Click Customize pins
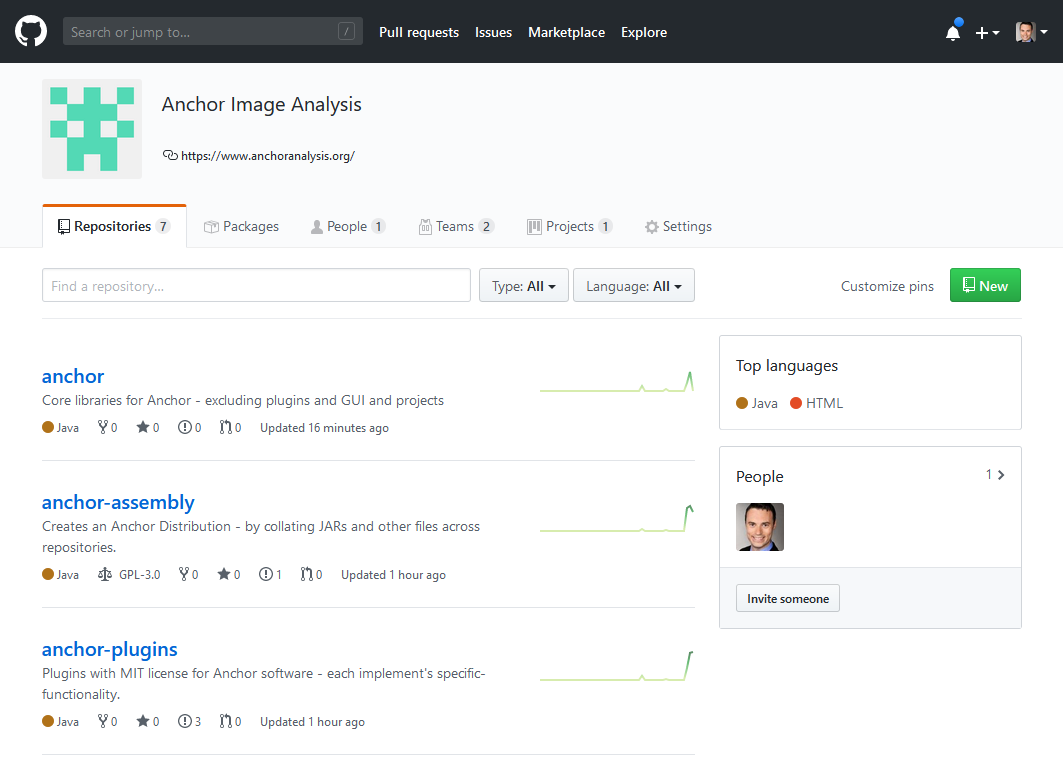1063x770 pixels. coord(887,286)
